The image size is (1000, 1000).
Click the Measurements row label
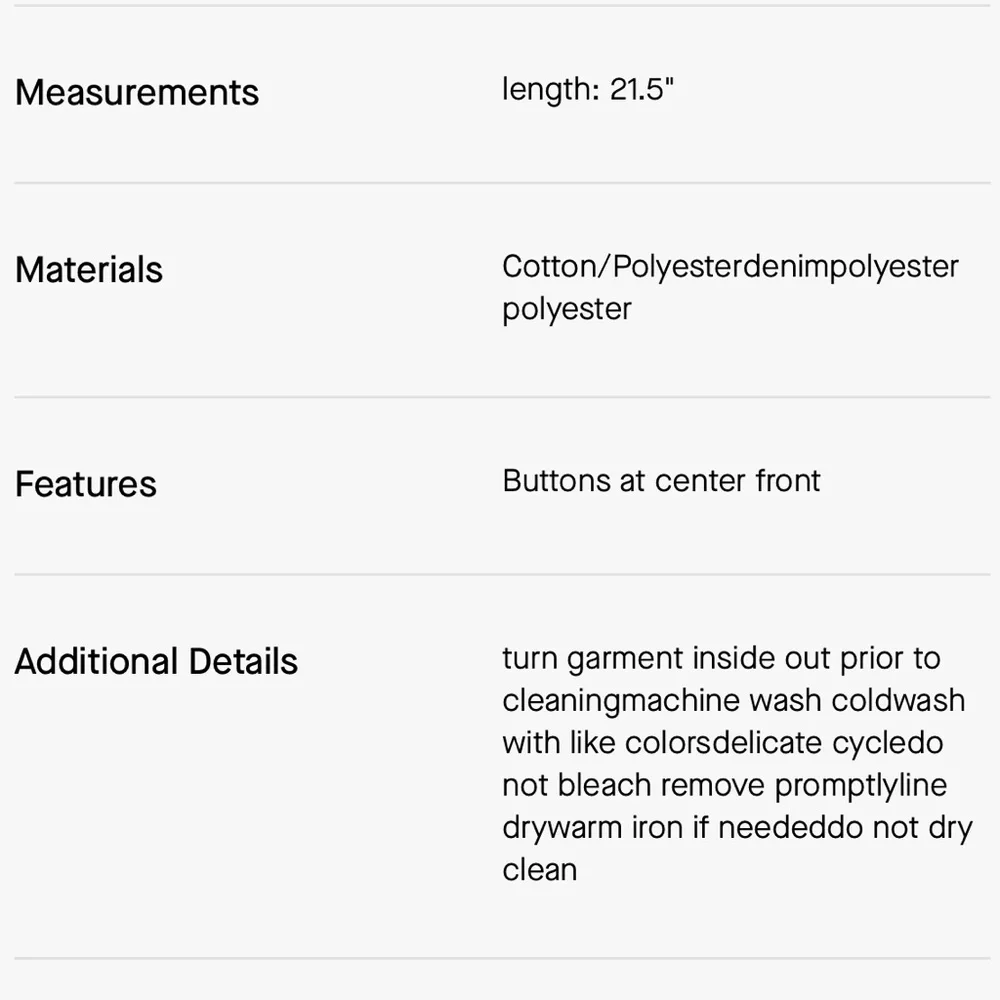coord(137,92)
